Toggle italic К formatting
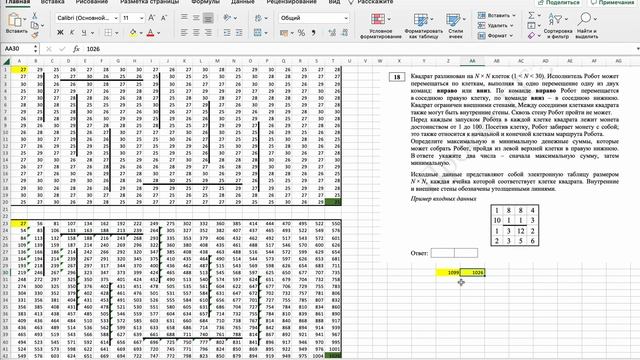Screen dimensions: 640x360 (x=72, y=33)
